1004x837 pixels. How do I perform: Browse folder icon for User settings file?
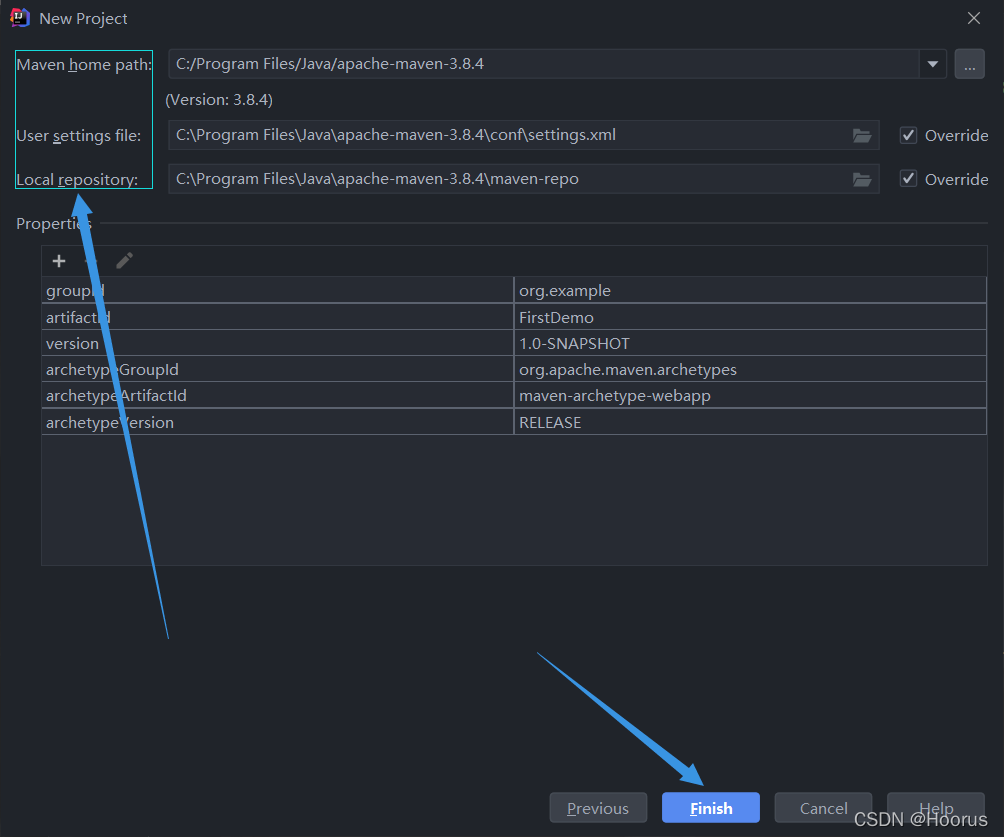click(x=862, y=136)
